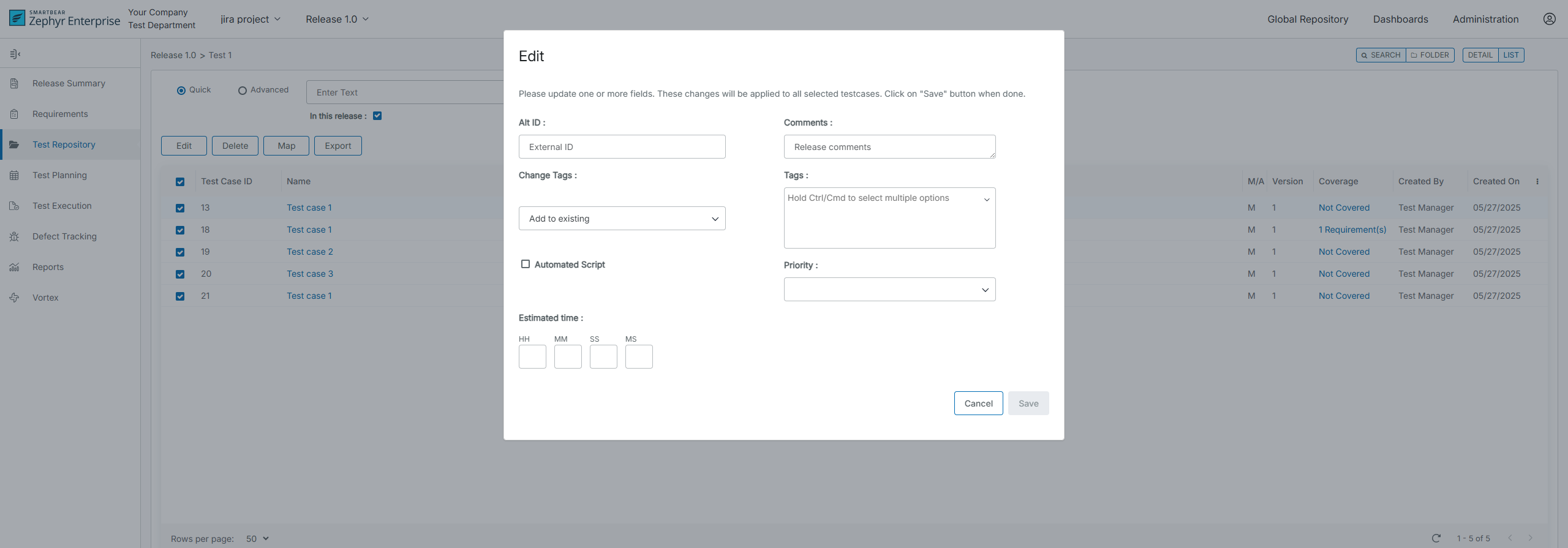The height and width of the screenshot is (548, 1568).
Task: Click the Release Summary sidebar icon
Action: 15,83
